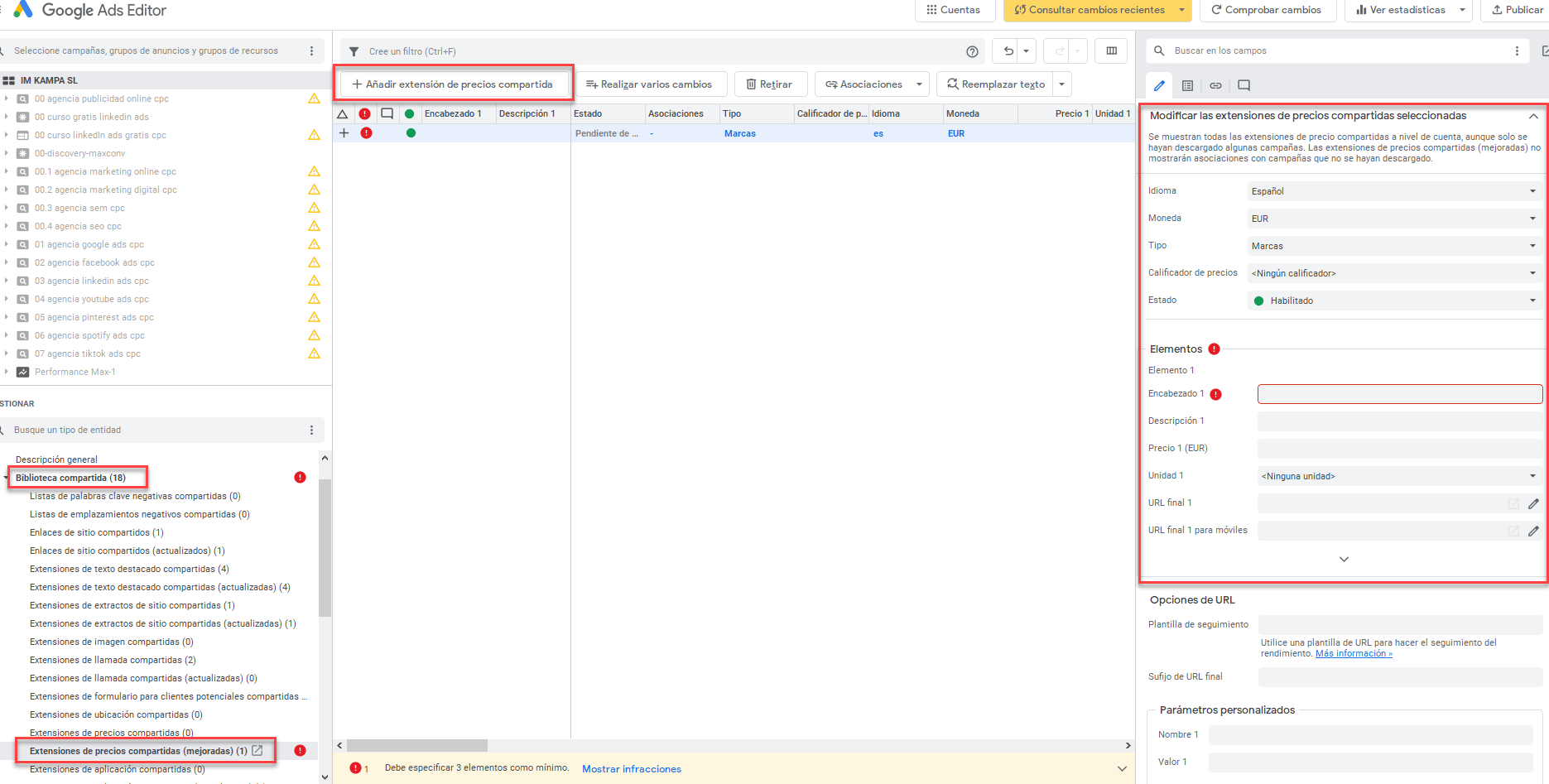Click Añadir extensión de precios compartida
1549x784 pixels.
tap(453, 84)
